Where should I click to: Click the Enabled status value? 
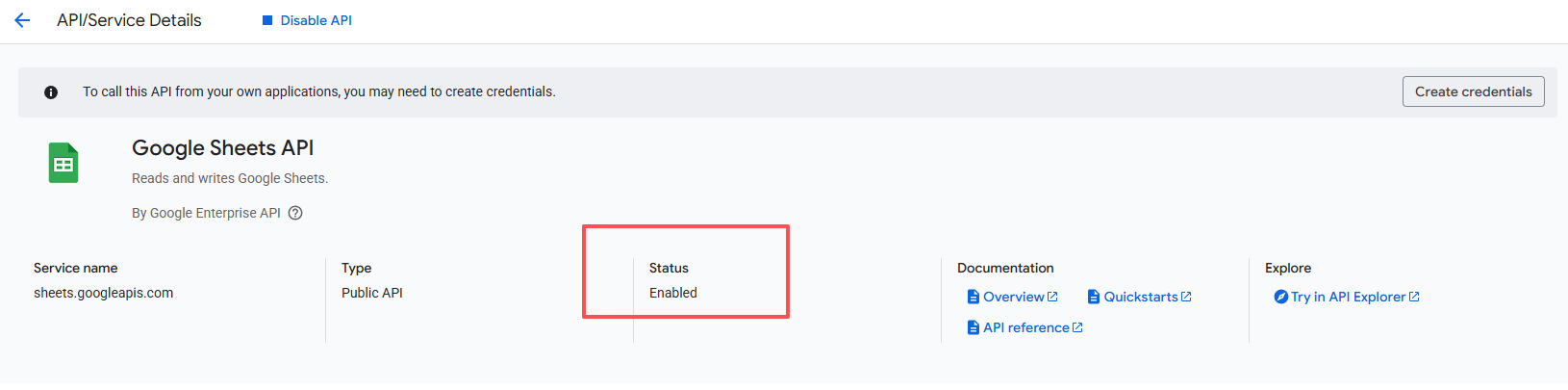(x=673, y=293)
